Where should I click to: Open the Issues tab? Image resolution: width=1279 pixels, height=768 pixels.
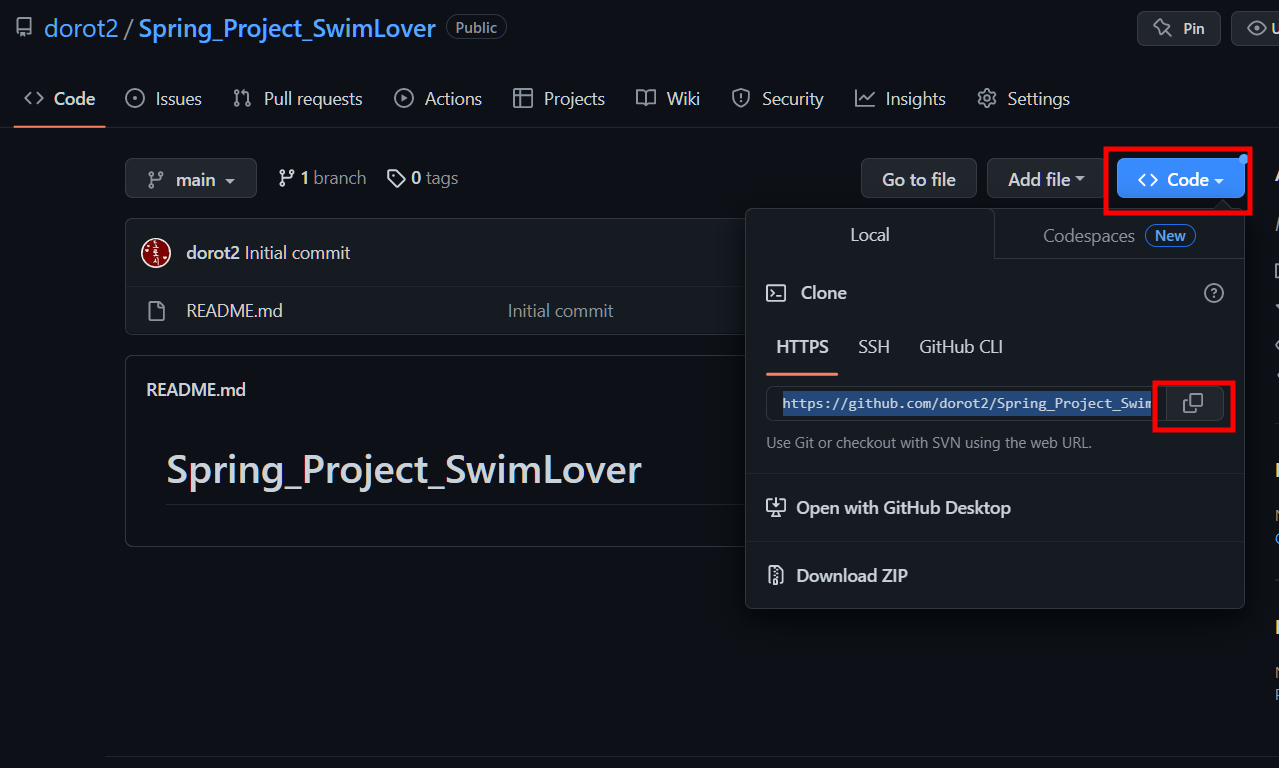pos(163,98)
